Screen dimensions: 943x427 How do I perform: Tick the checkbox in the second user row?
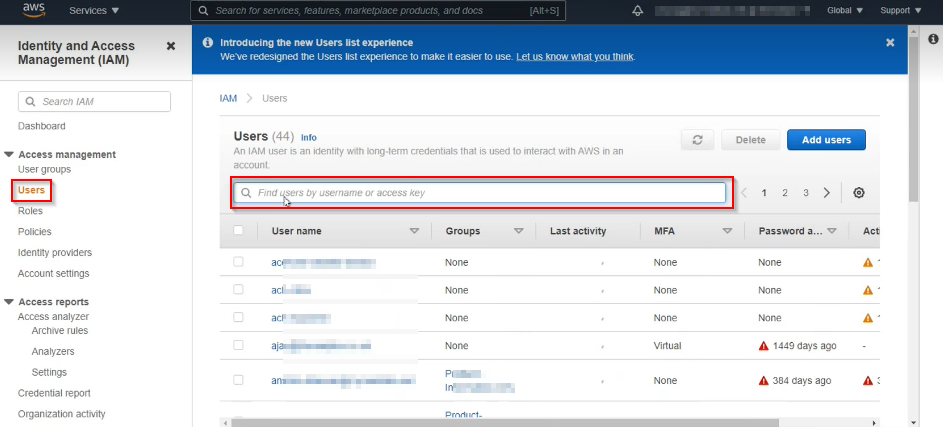(x=238, y=289)
